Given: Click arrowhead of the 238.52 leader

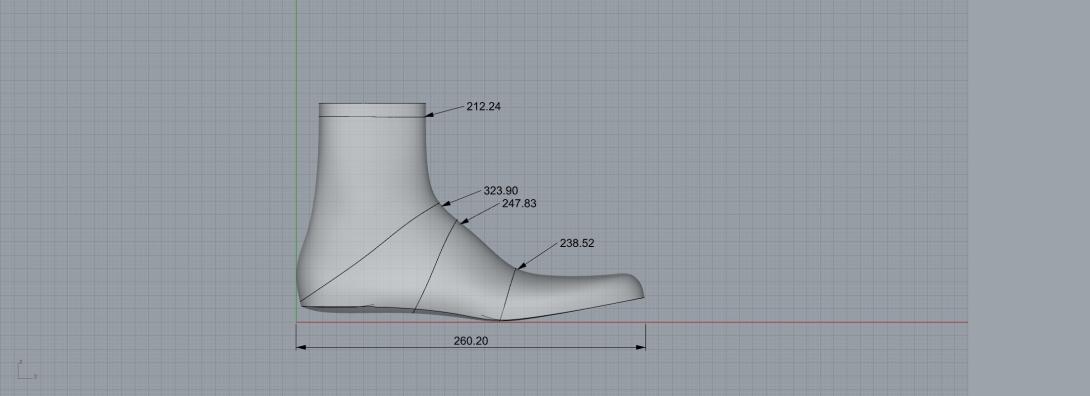Looking at the screenshot, I should coord(521,266).
